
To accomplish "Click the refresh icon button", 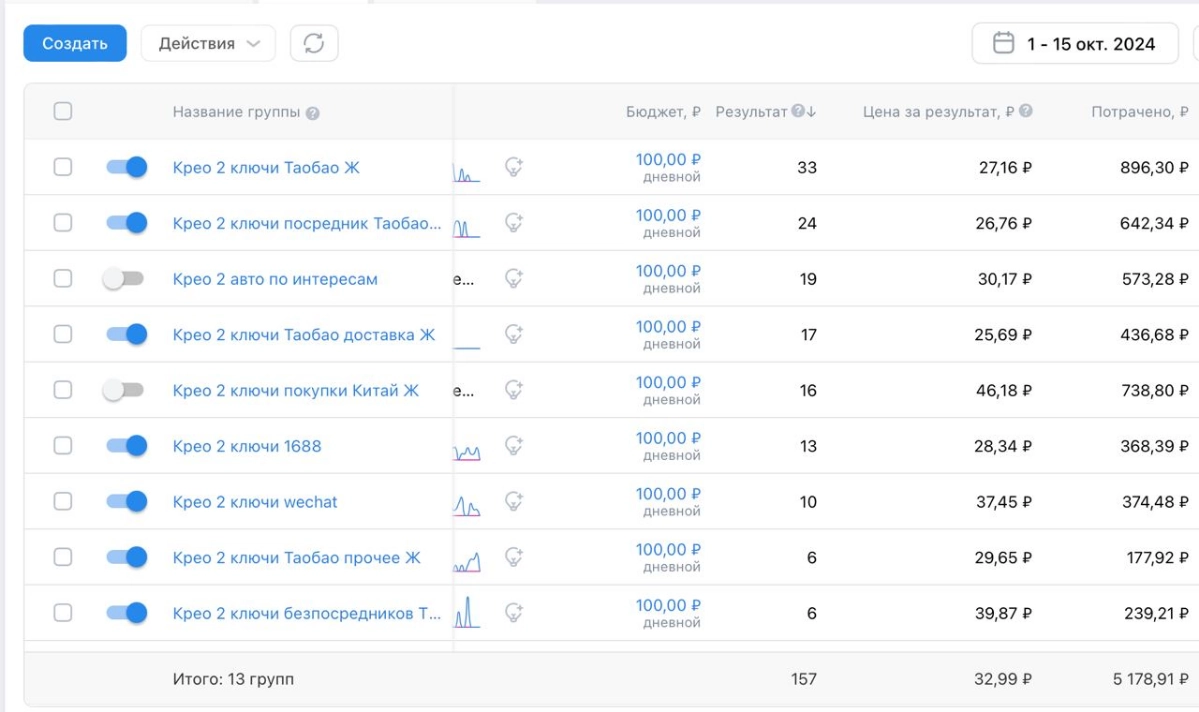I will coord(314,44).
